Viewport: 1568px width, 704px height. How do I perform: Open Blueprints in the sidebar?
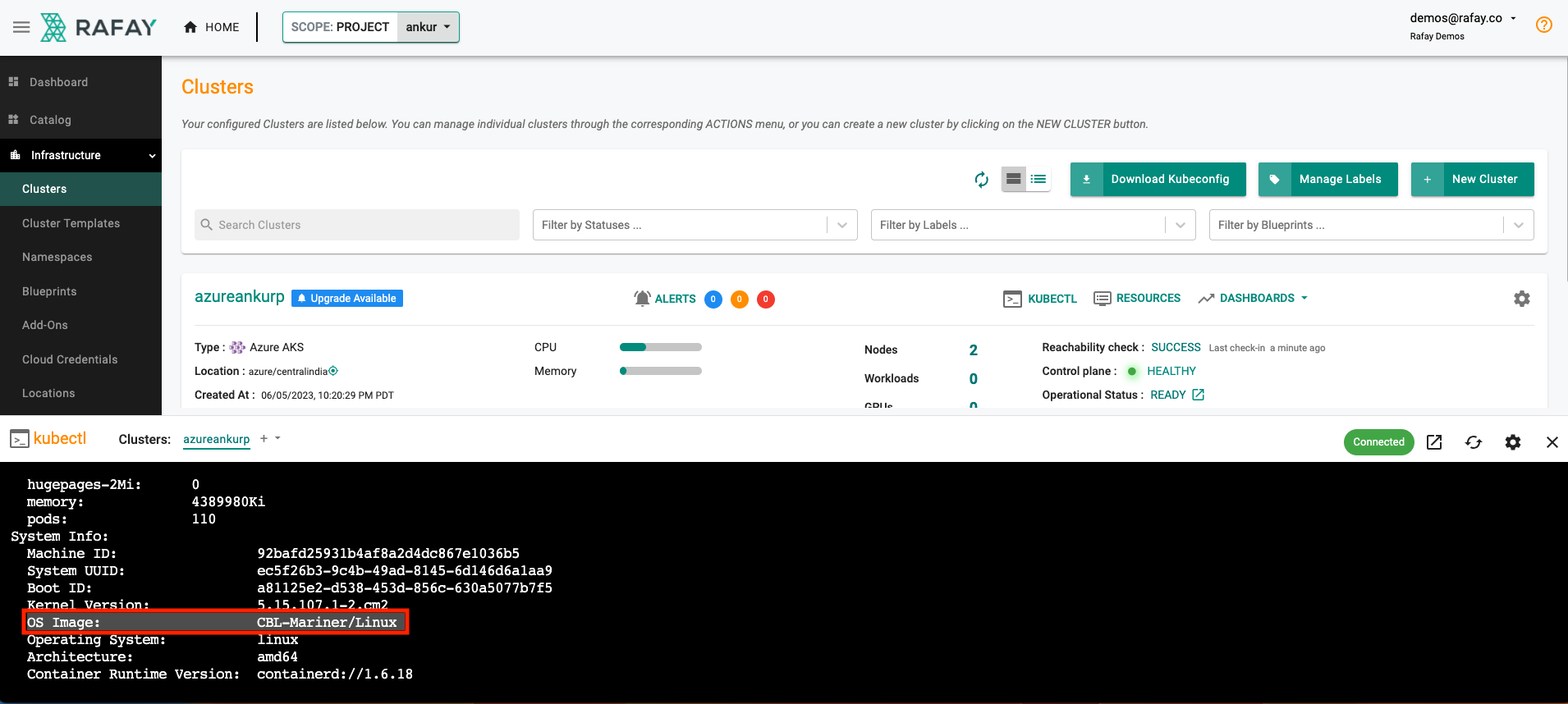tap(49, 291)
